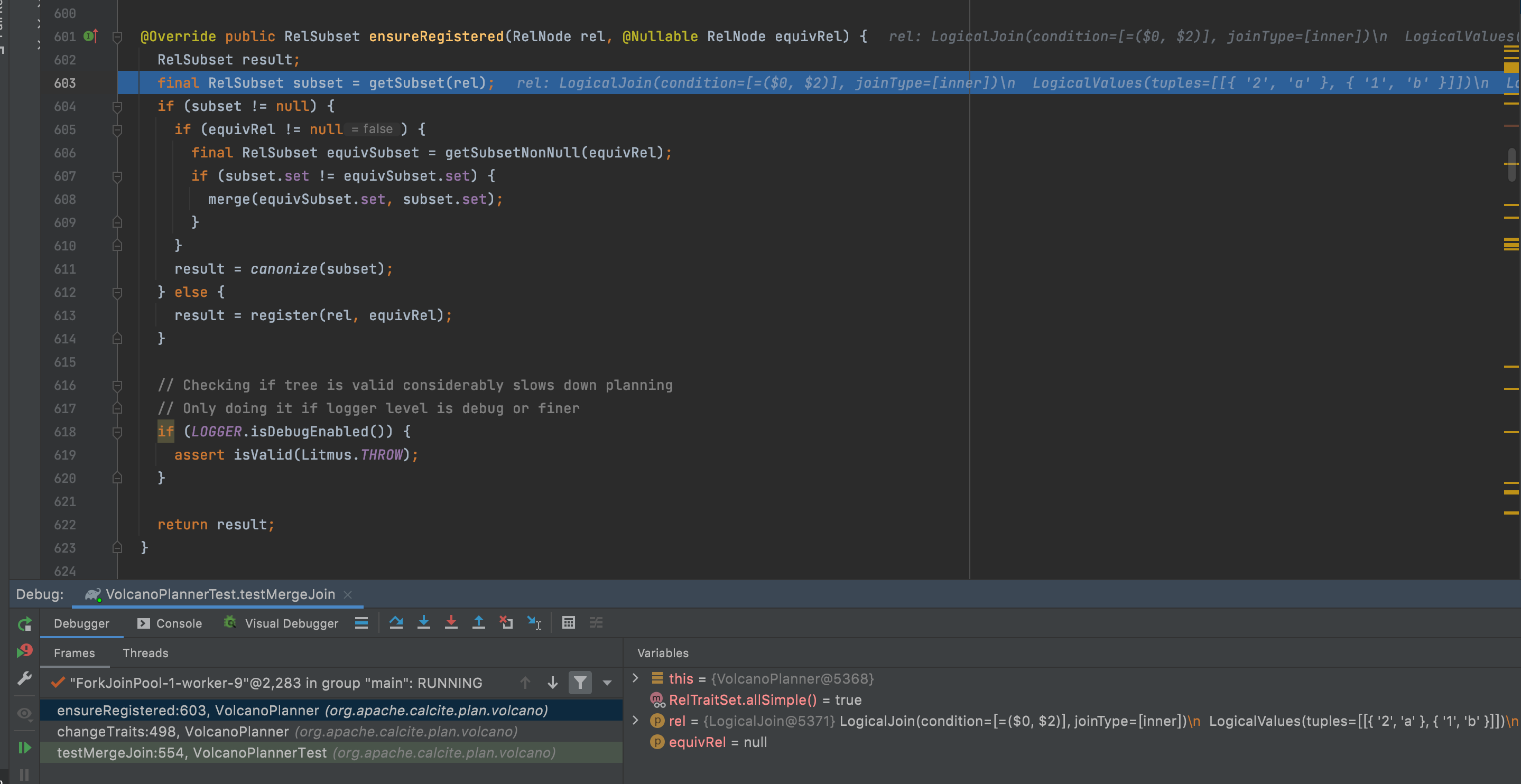1521x784 pixels.
Task: Open the Evaluate Expression calculator icon
Action: pyautogui.click(x=568, y=623)
